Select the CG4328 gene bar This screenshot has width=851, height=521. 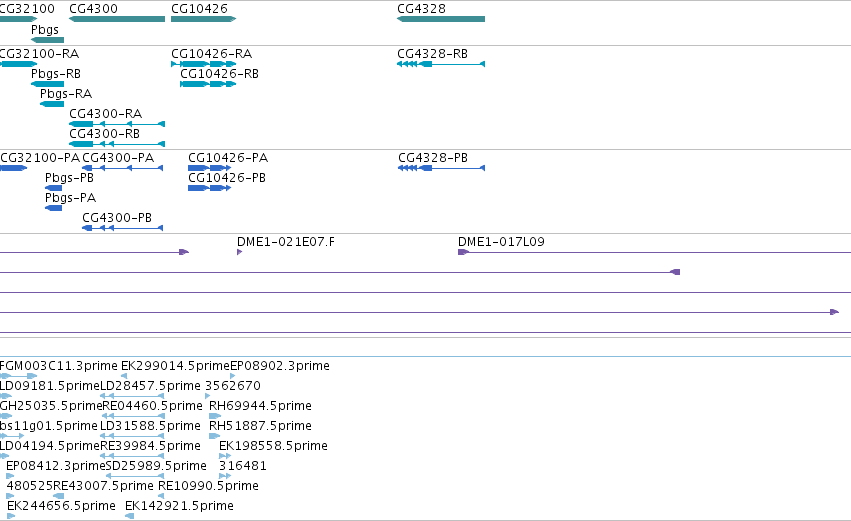click(441, 19)
